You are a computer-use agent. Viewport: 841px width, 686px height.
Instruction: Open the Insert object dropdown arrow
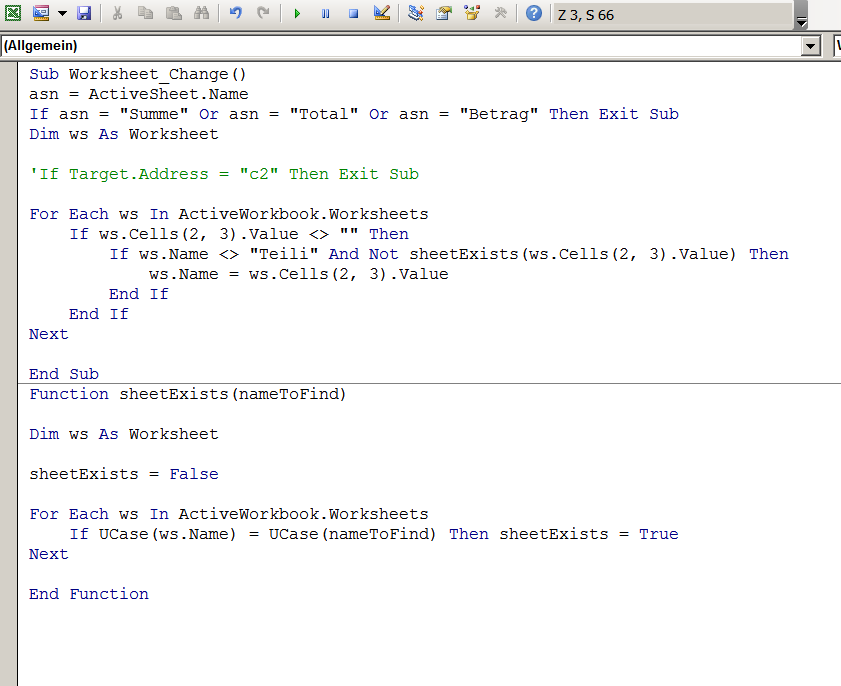(x=62, y=13)
